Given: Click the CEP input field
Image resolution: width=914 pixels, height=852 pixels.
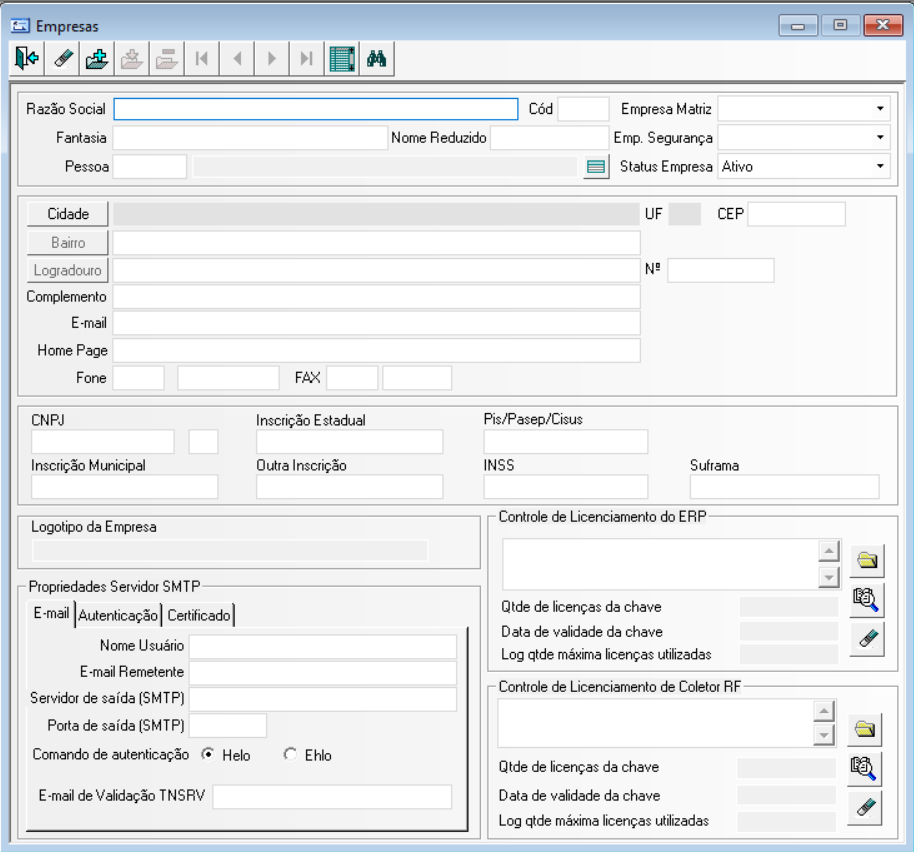Looking at the screenshot, I should tap(797, 214).
